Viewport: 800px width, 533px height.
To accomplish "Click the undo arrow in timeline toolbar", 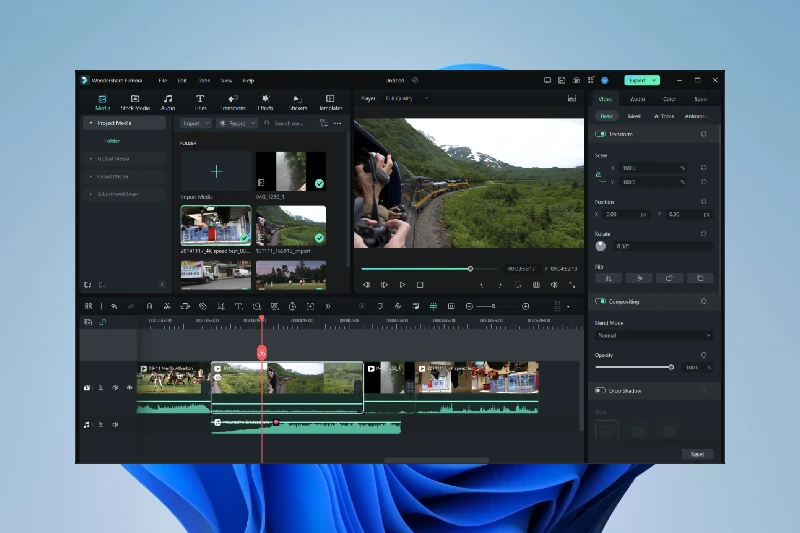I will [114, 306].
